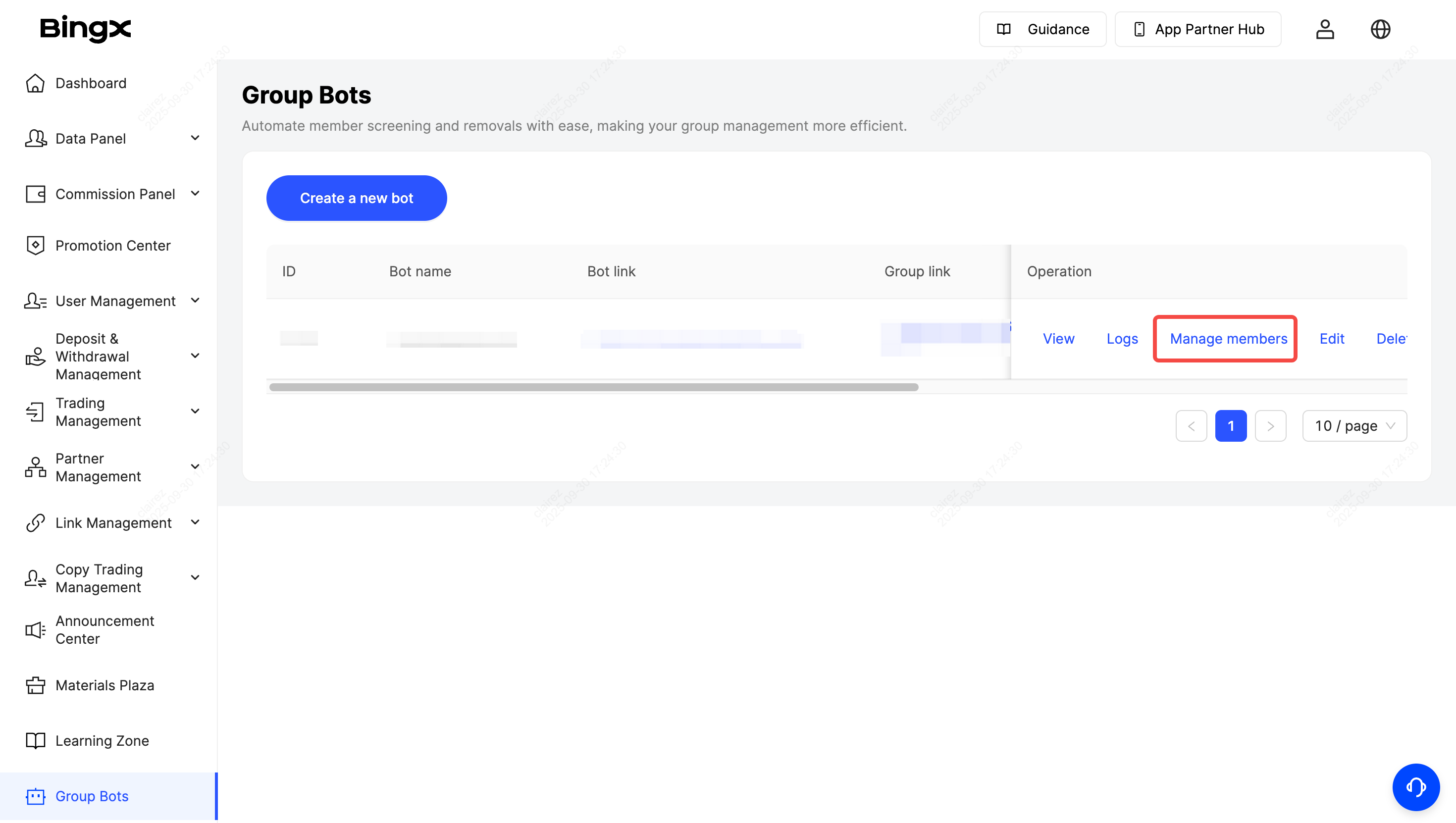
Task: Click the Announcement Center megaphone icon
Action: (x=35, y=630)
